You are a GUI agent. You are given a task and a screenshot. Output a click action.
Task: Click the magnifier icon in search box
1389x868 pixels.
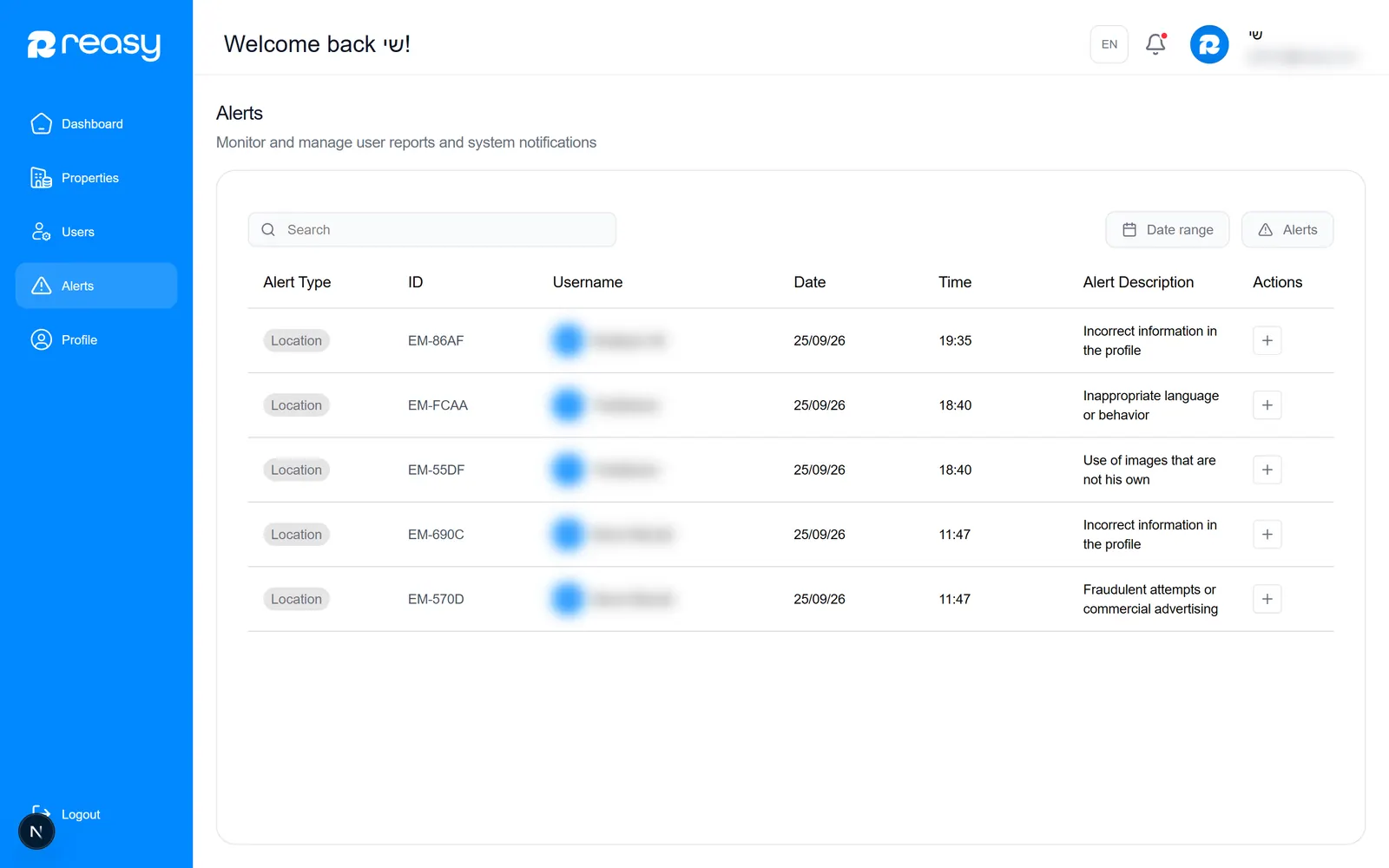(268, 230)
